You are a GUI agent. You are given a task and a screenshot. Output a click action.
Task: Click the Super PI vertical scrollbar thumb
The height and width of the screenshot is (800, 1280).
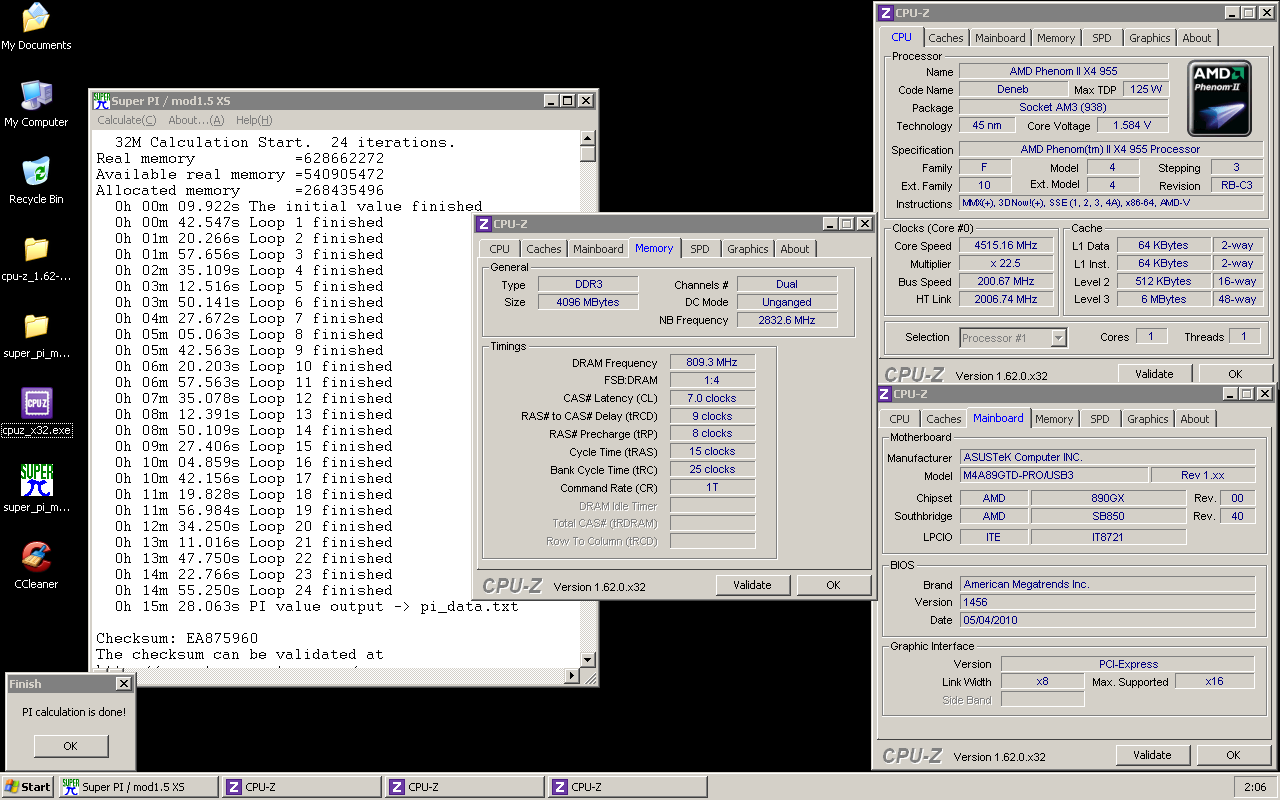(588, 154)
